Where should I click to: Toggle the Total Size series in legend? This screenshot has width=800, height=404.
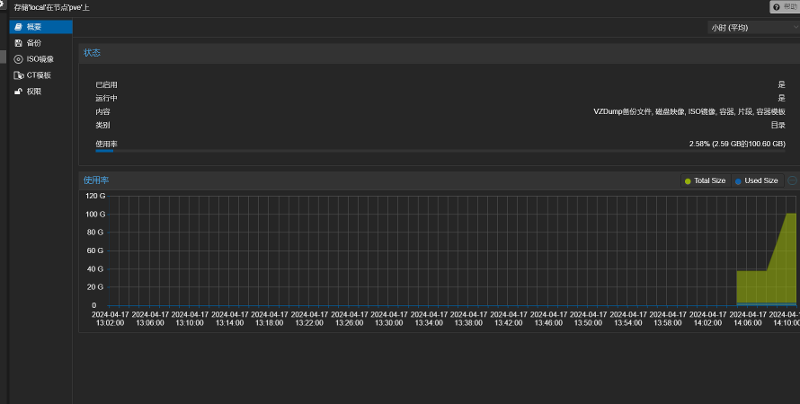pos(705,181)
